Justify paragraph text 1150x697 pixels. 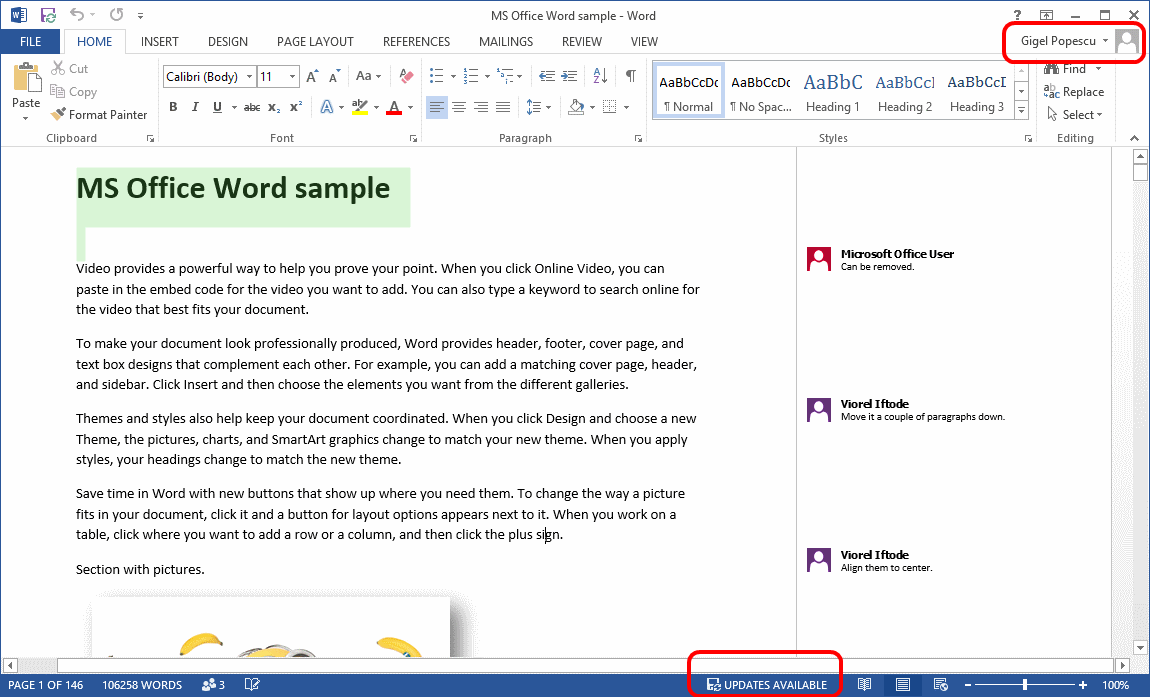(x=503, y=107)
